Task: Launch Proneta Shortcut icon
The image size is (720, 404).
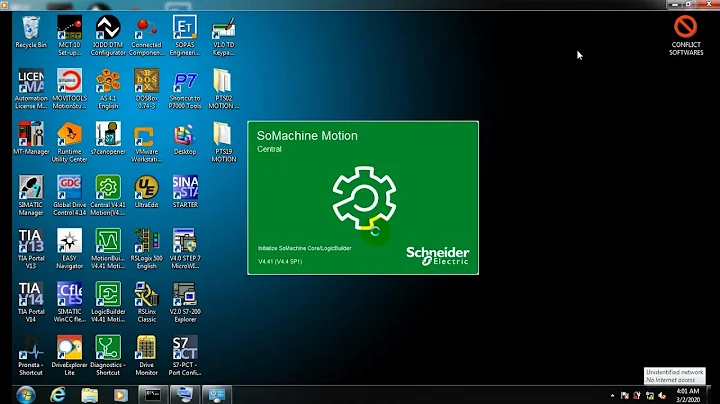Action: point(31,355)
